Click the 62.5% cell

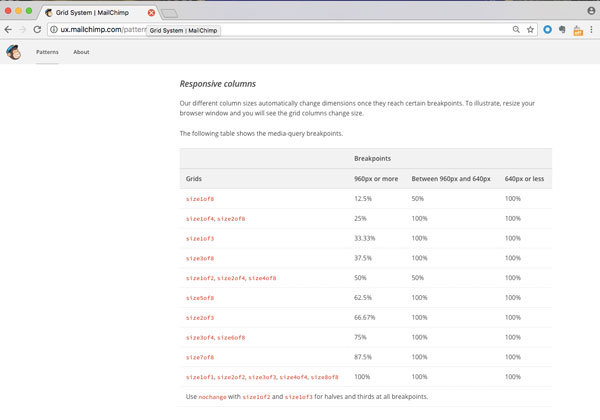coord(363,298)
